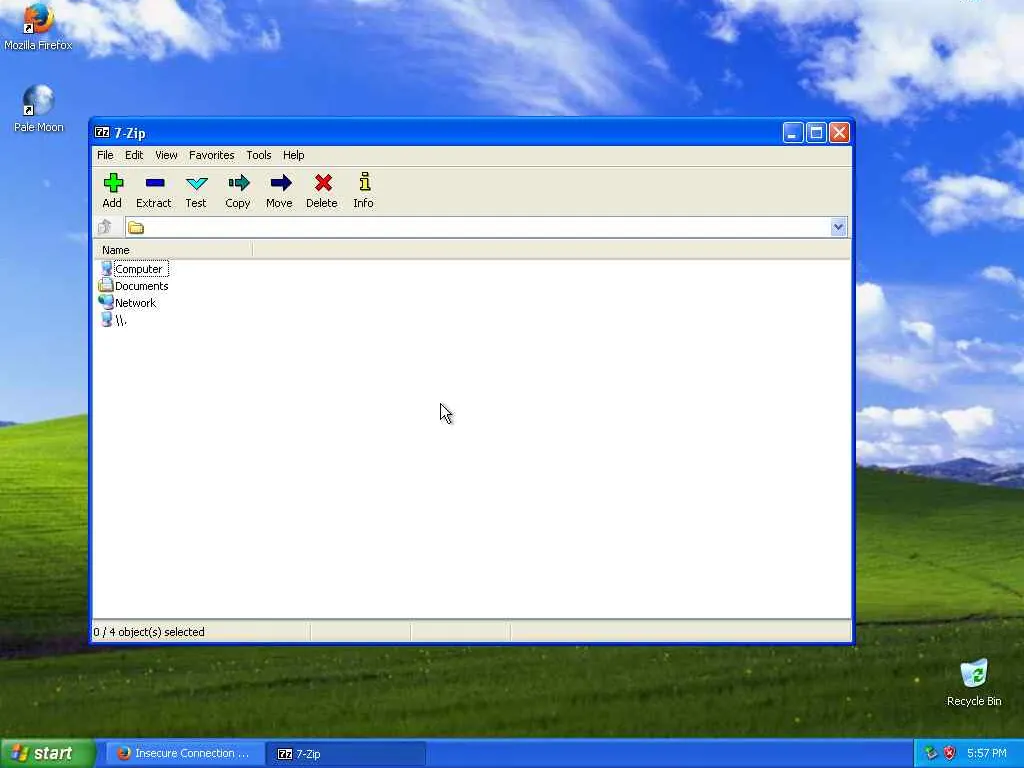Select the Computer icon in list
Screen dimensions: 1024x768
pos(106,268)
